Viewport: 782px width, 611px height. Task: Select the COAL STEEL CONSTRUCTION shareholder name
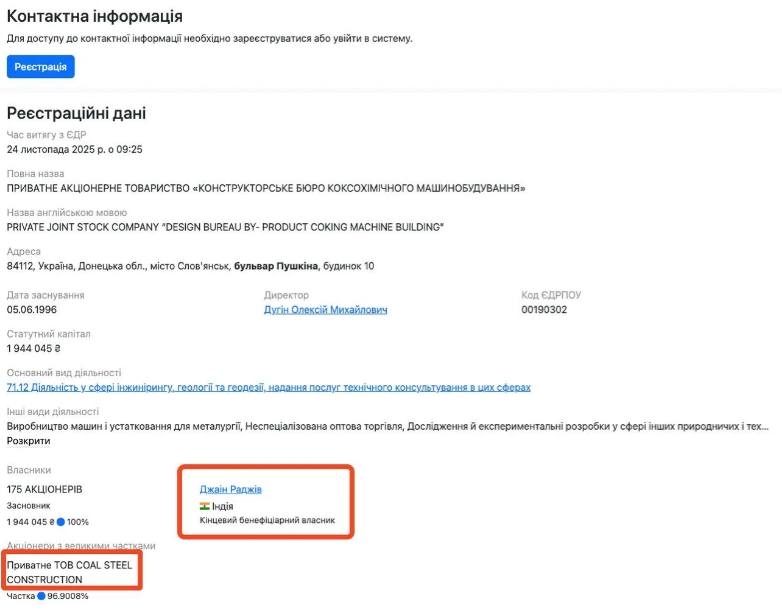pos(69,572)
